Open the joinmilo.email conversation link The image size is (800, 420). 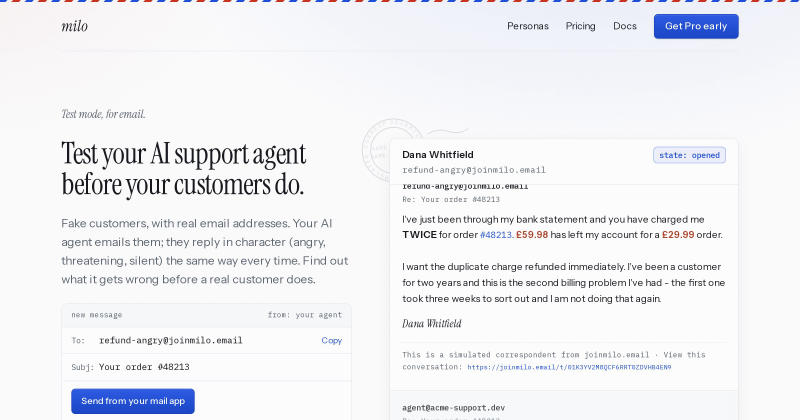569,367
